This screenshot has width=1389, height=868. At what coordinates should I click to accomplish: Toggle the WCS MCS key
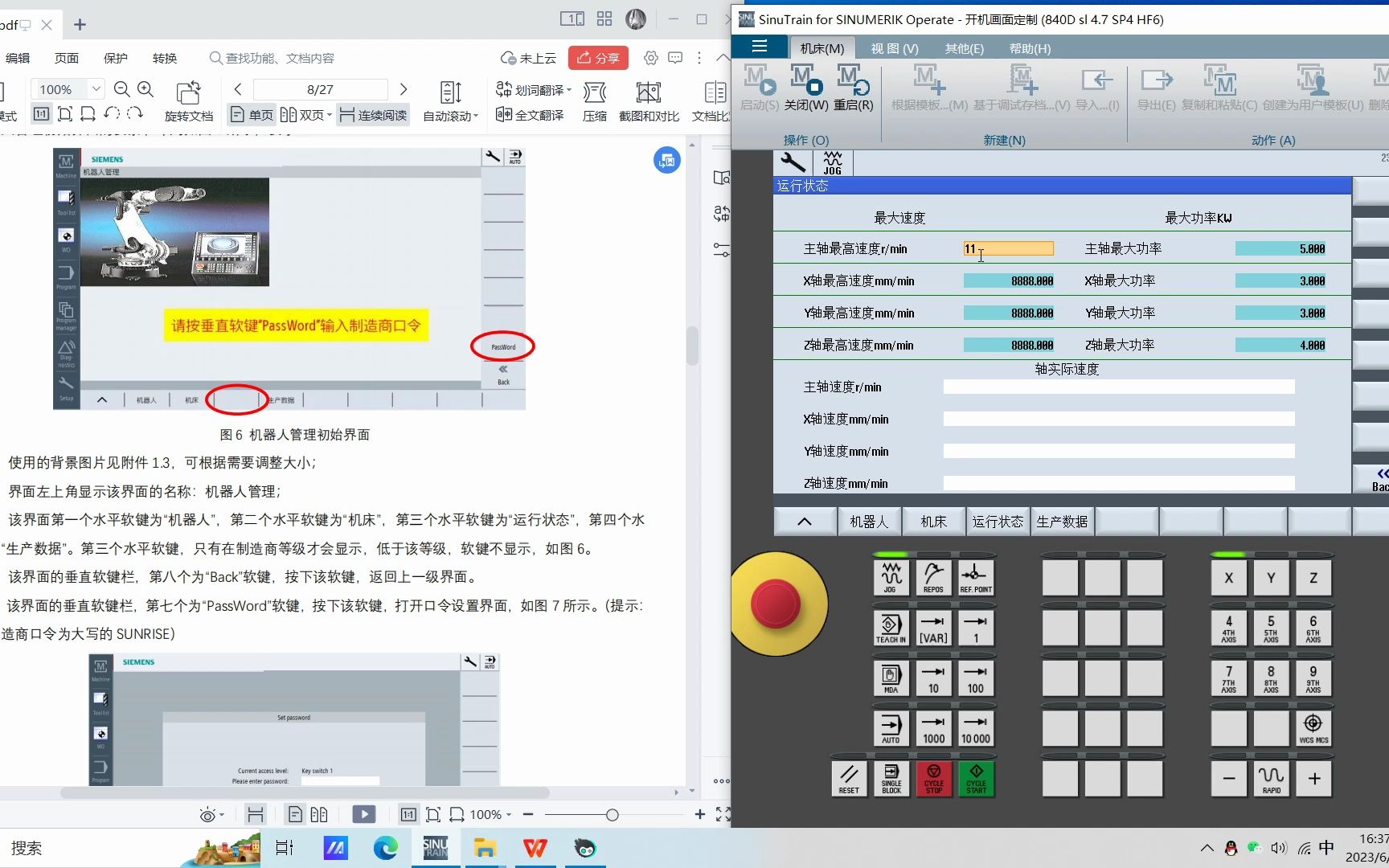click(1313, 728)
